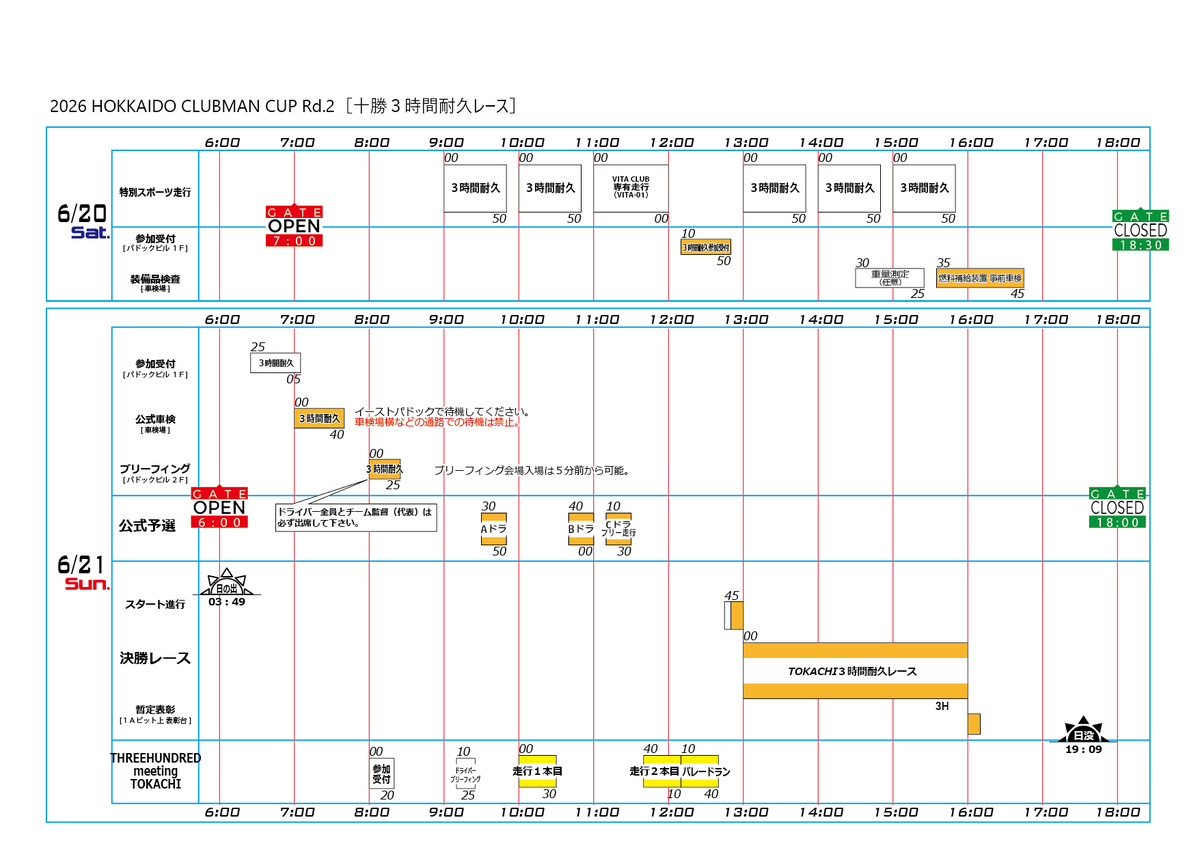
Task: Click the VITA CLUB 専有走行 session box
Action: pyautogui.click(x=631, y=188)
